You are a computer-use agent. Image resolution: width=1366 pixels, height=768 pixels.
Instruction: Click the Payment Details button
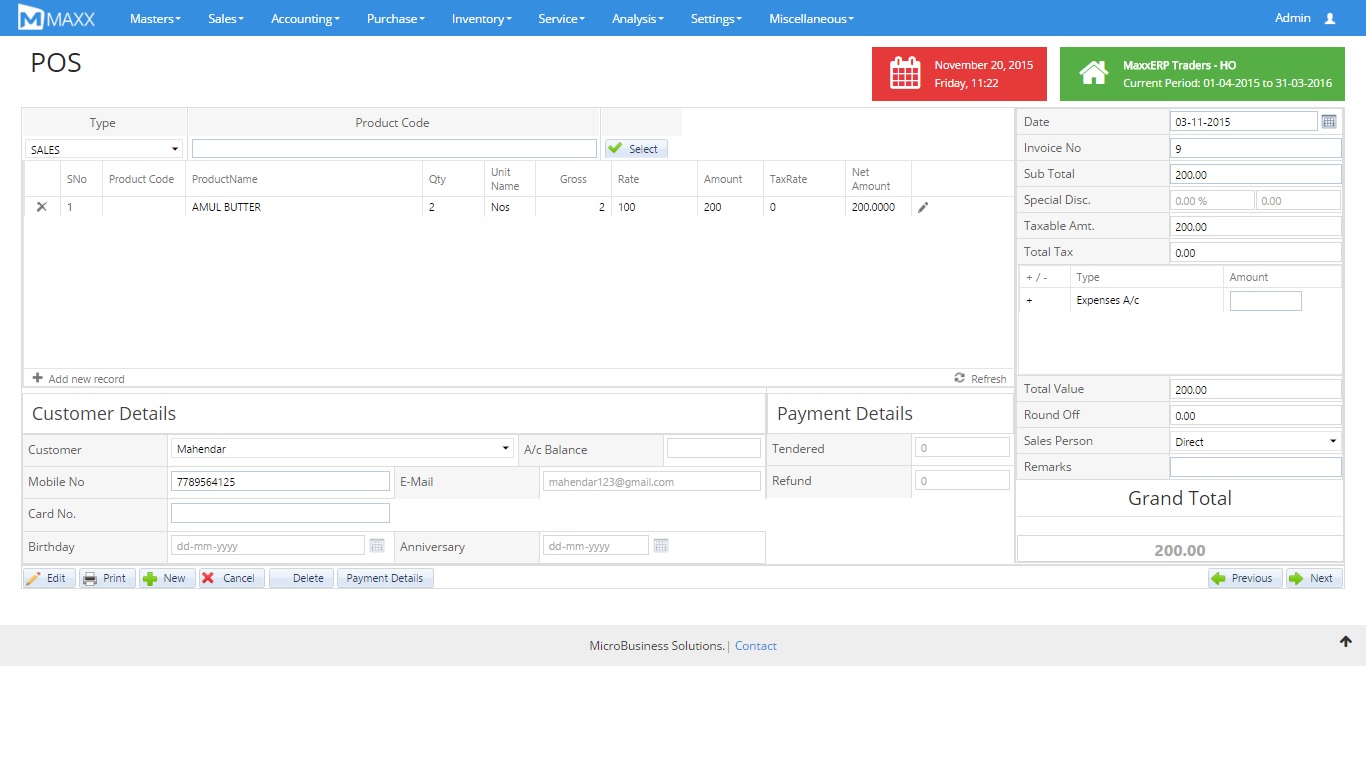click(385, 578)
